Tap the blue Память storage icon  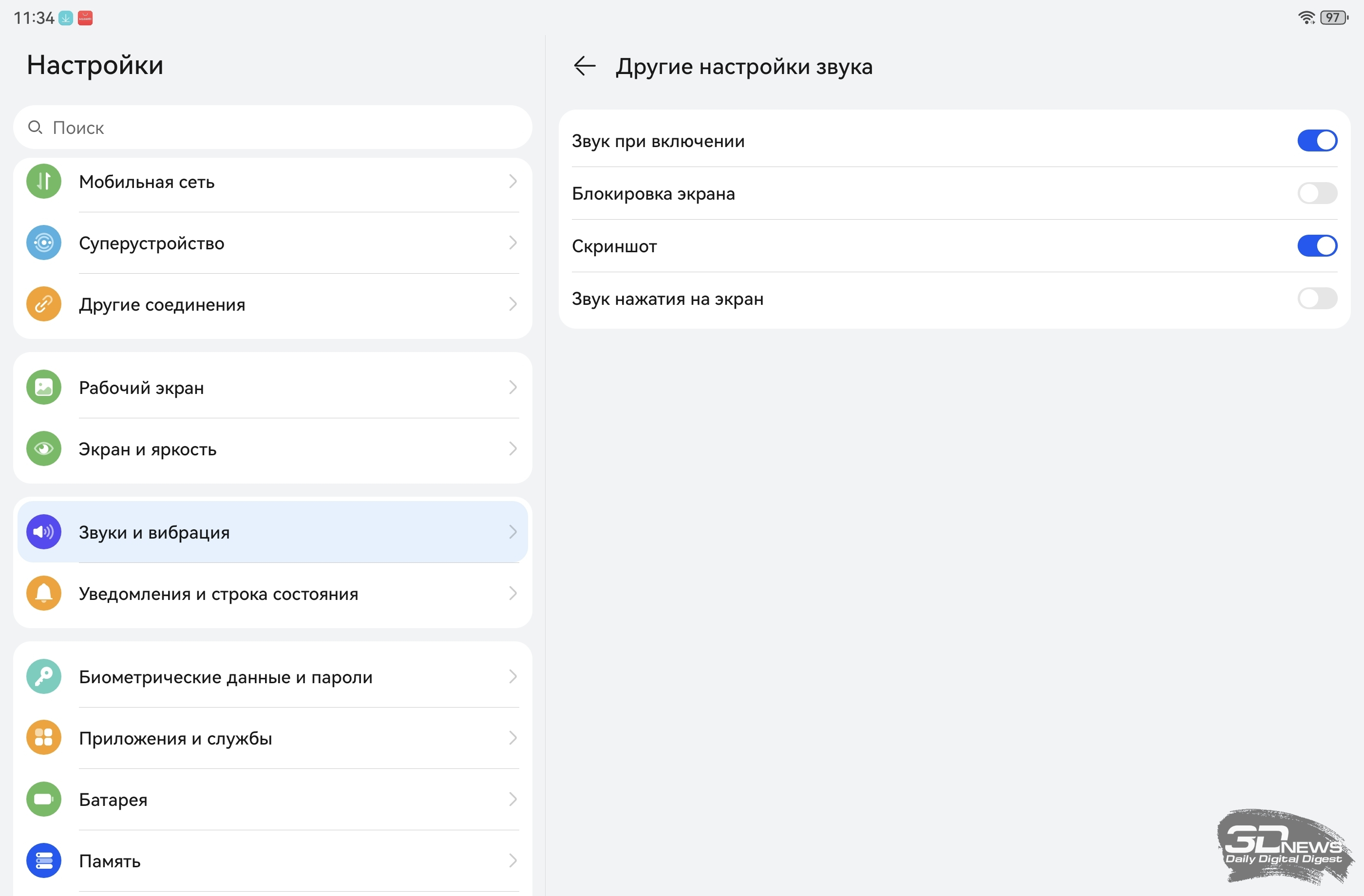pyautogui.click(x=43, y=860)
